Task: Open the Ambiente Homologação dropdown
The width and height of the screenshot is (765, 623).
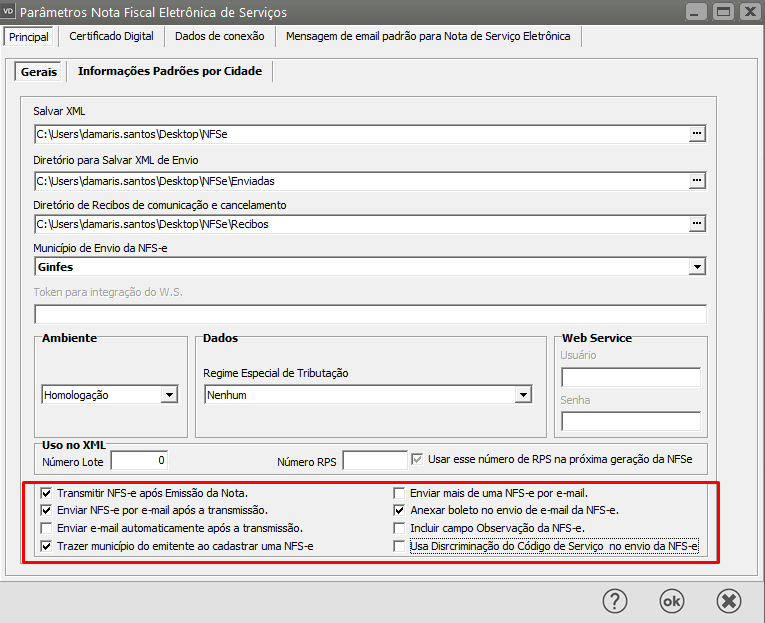Action: [169, 395]
